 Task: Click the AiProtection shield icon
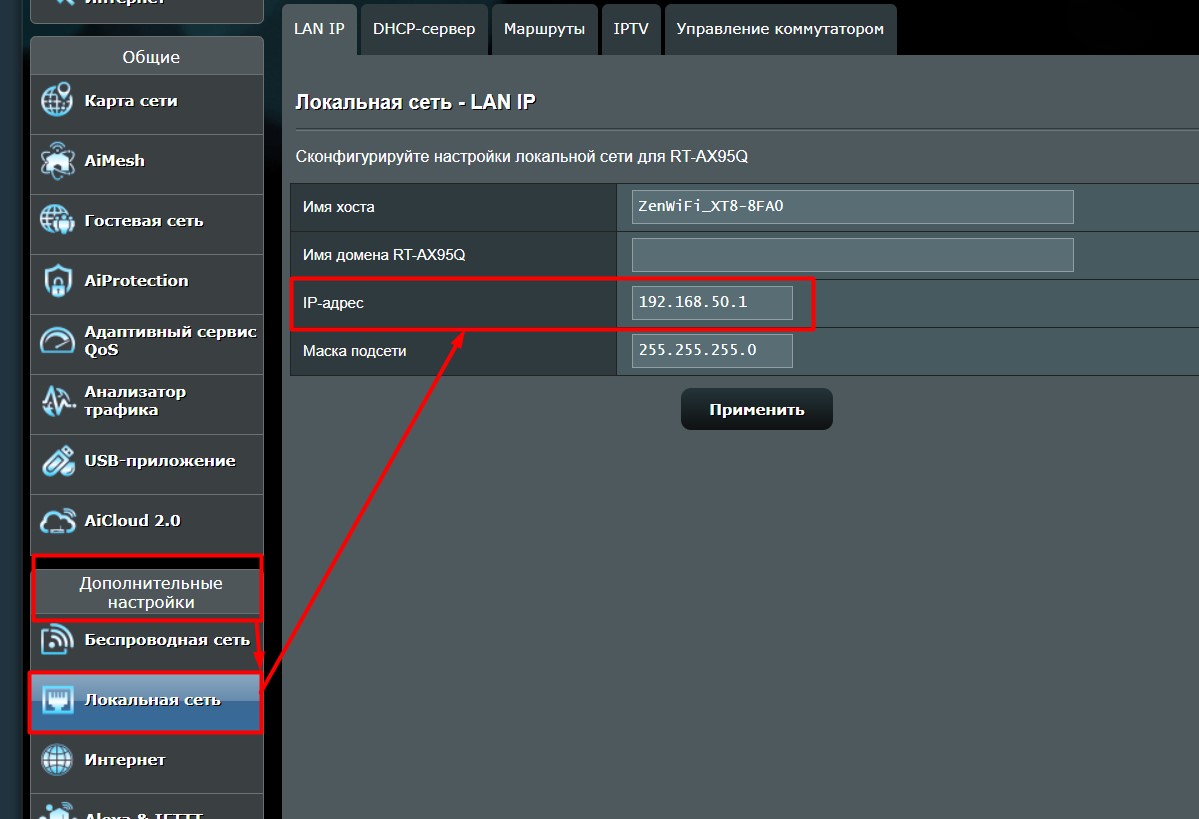click(57, 281)
